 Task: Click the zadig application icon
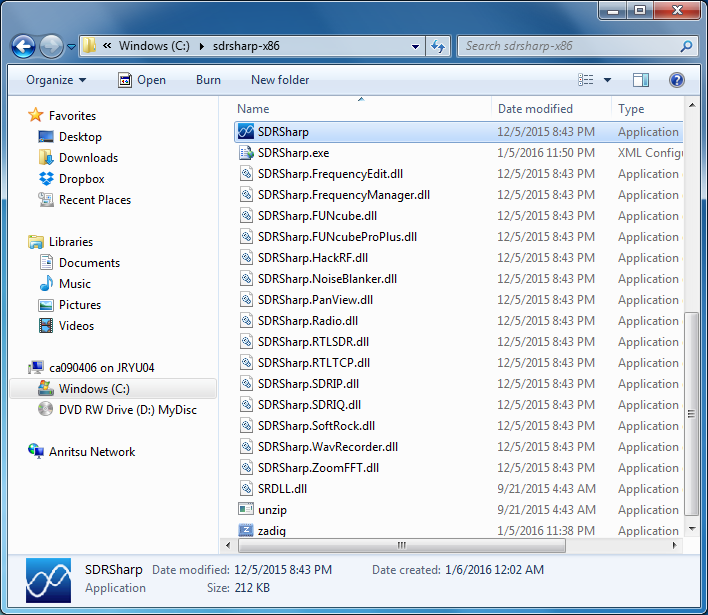click(246, 530)
